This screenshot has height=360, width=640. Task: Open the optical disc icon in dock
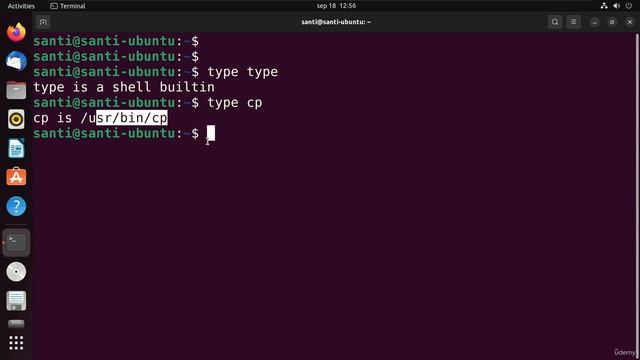coord(16,272)
